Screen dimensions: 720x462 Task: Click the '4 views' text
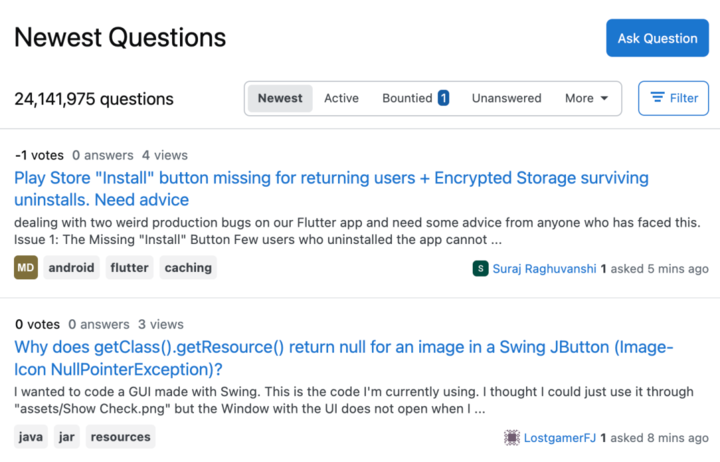(x=165, y=155)
